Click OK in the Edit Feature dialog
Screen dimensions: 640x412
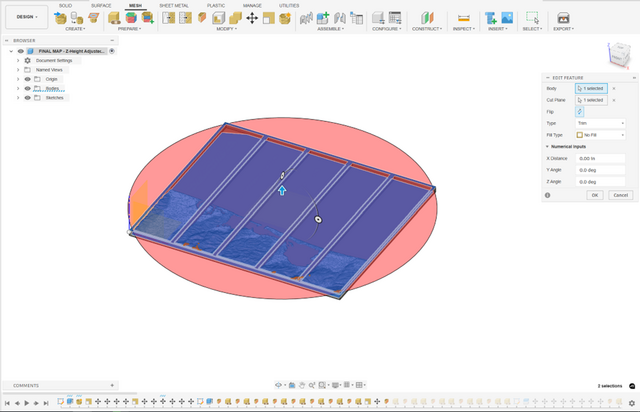(x=594, y=195)
